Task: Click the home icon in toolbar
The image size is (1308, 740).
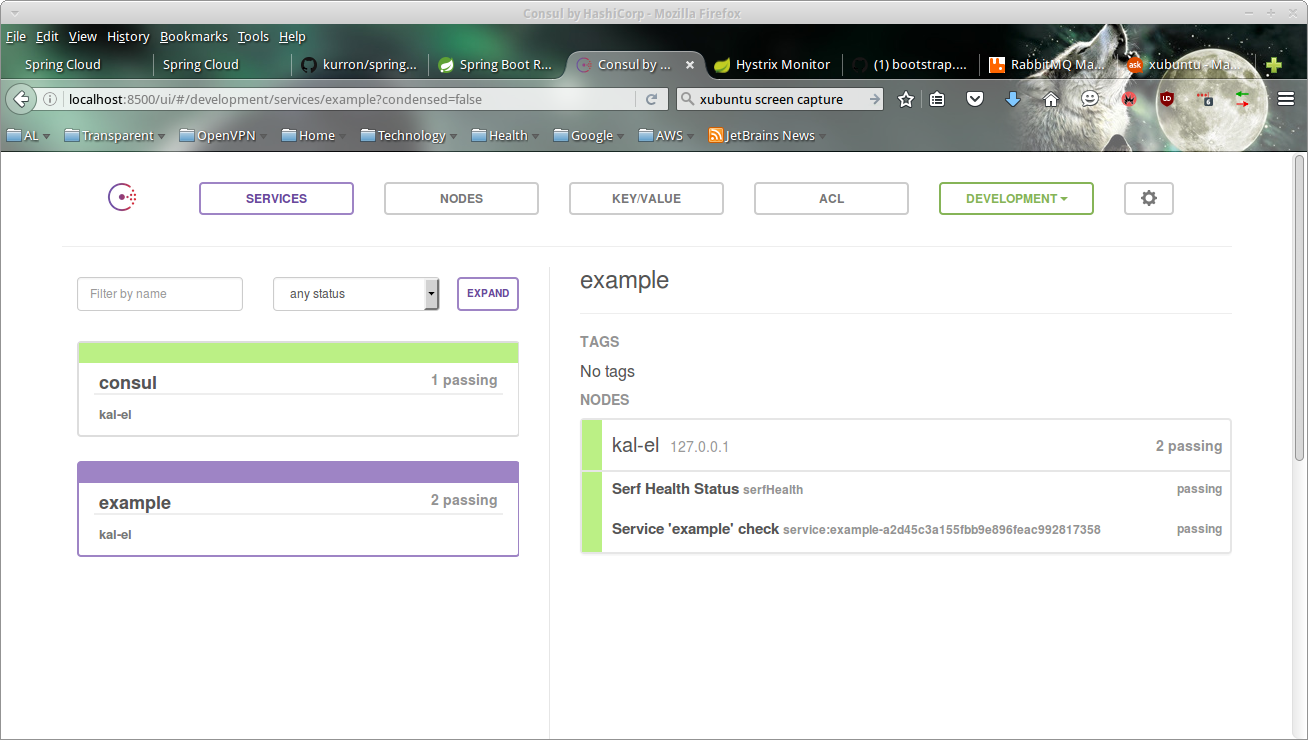Action: [1050, 99]
